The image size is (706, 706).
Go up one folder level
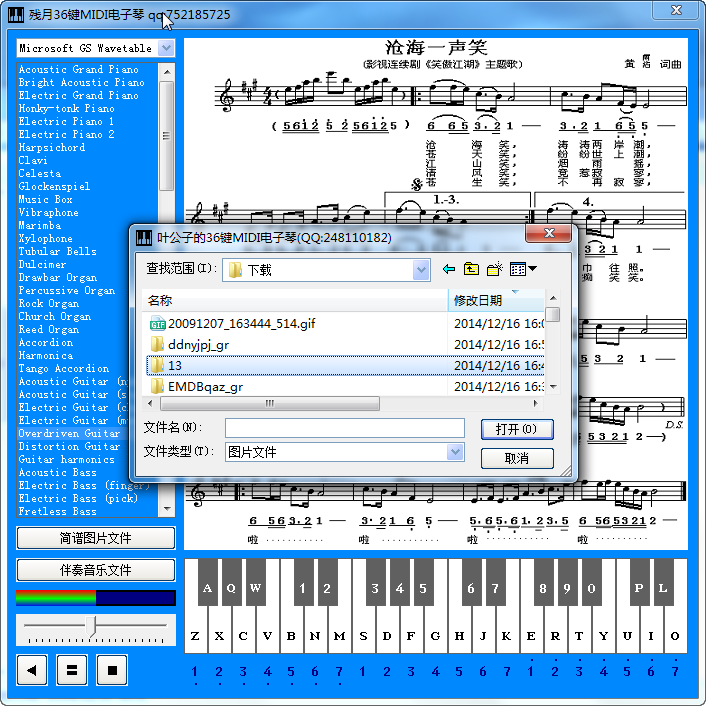tap(471, 269)
